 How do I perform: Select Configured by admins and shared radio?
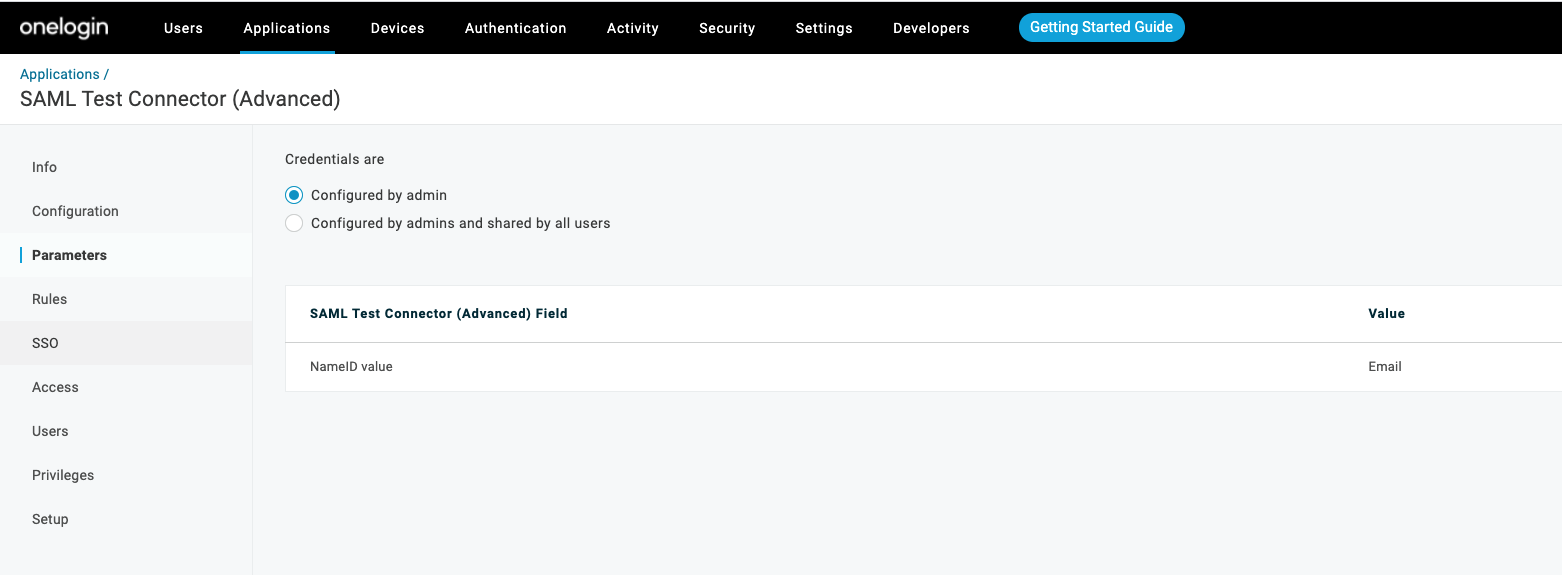coord(294,223)
